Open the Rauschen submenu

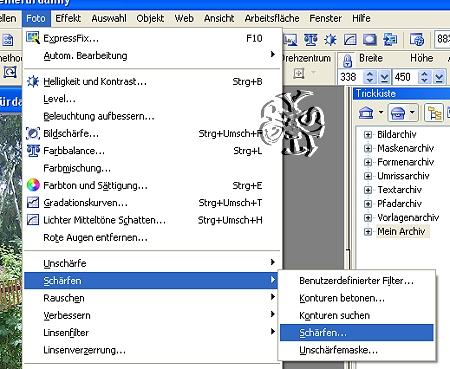tap(152, 298)
